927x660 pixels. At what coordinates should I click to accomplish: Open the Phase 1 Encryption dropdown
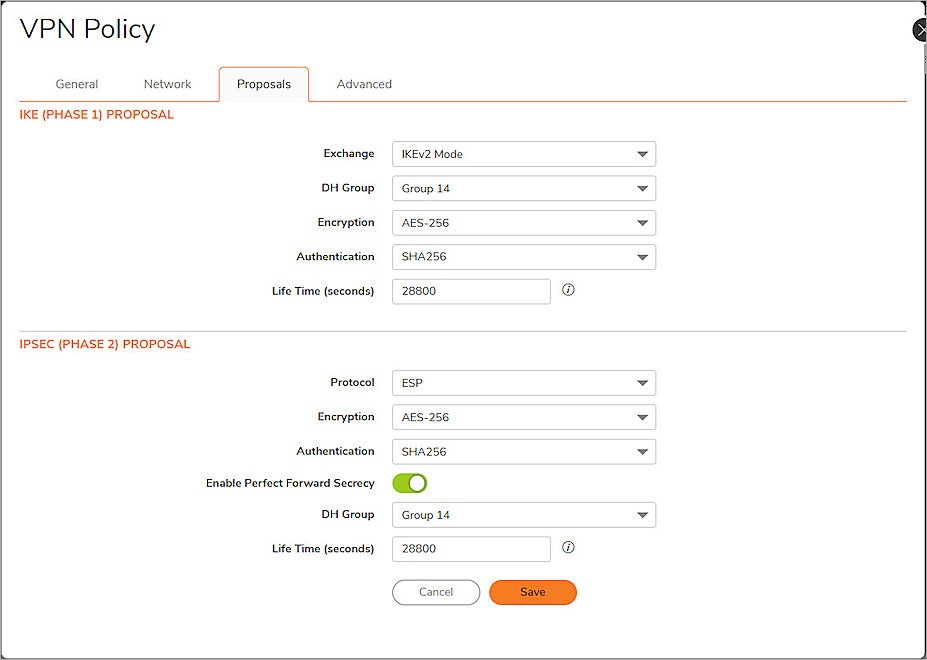523,222
